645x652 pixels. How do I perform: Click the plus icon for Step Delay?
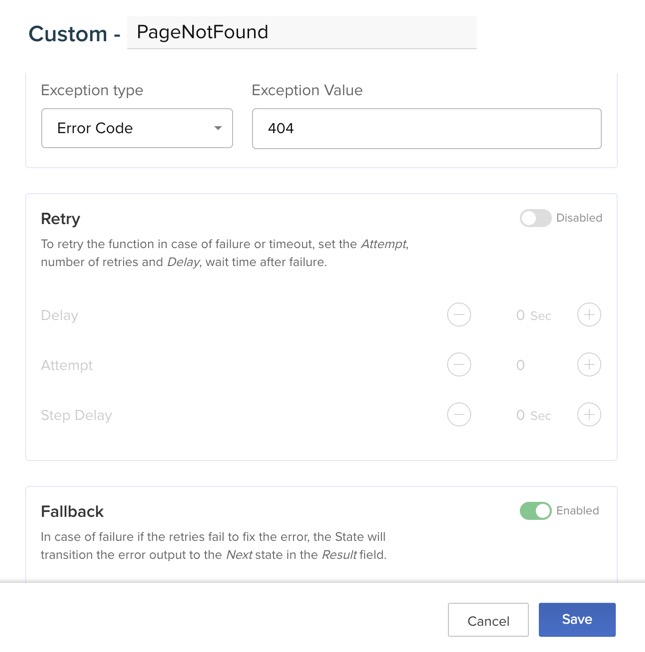pos(589,415)
